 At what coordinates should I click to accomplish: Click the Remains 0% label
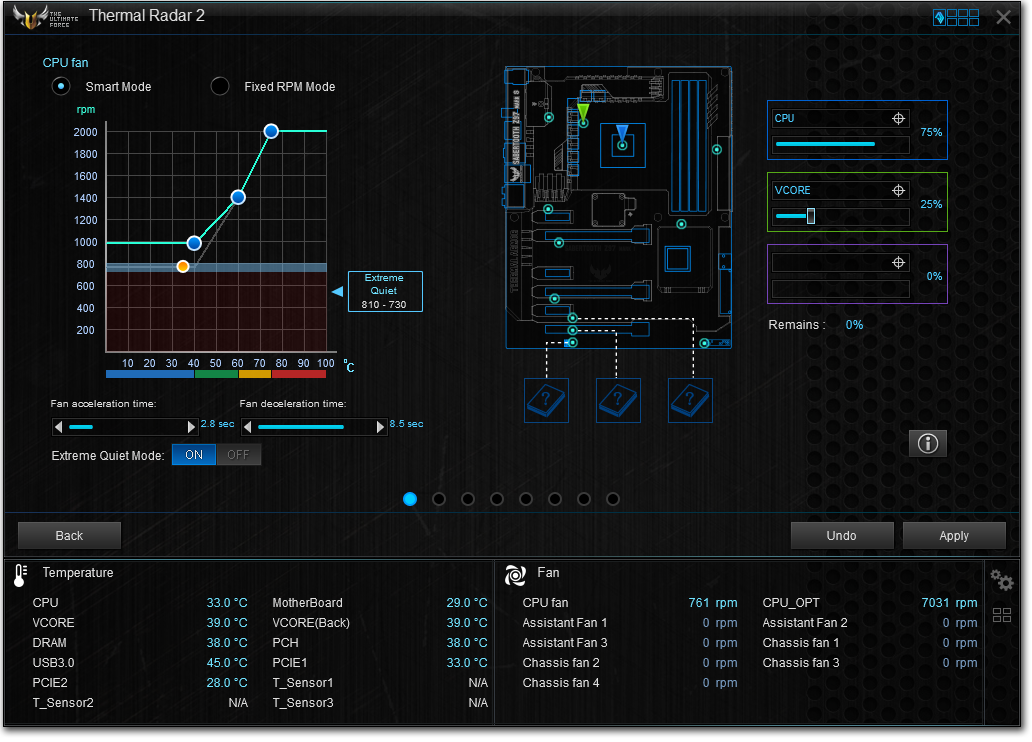[816, 325]
